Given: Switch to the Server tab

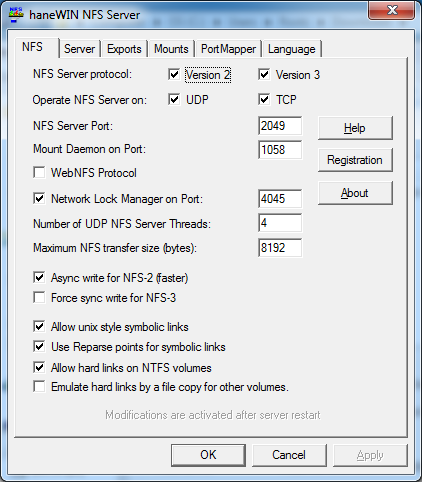Looking at the screenshot, I should [79, 49].
